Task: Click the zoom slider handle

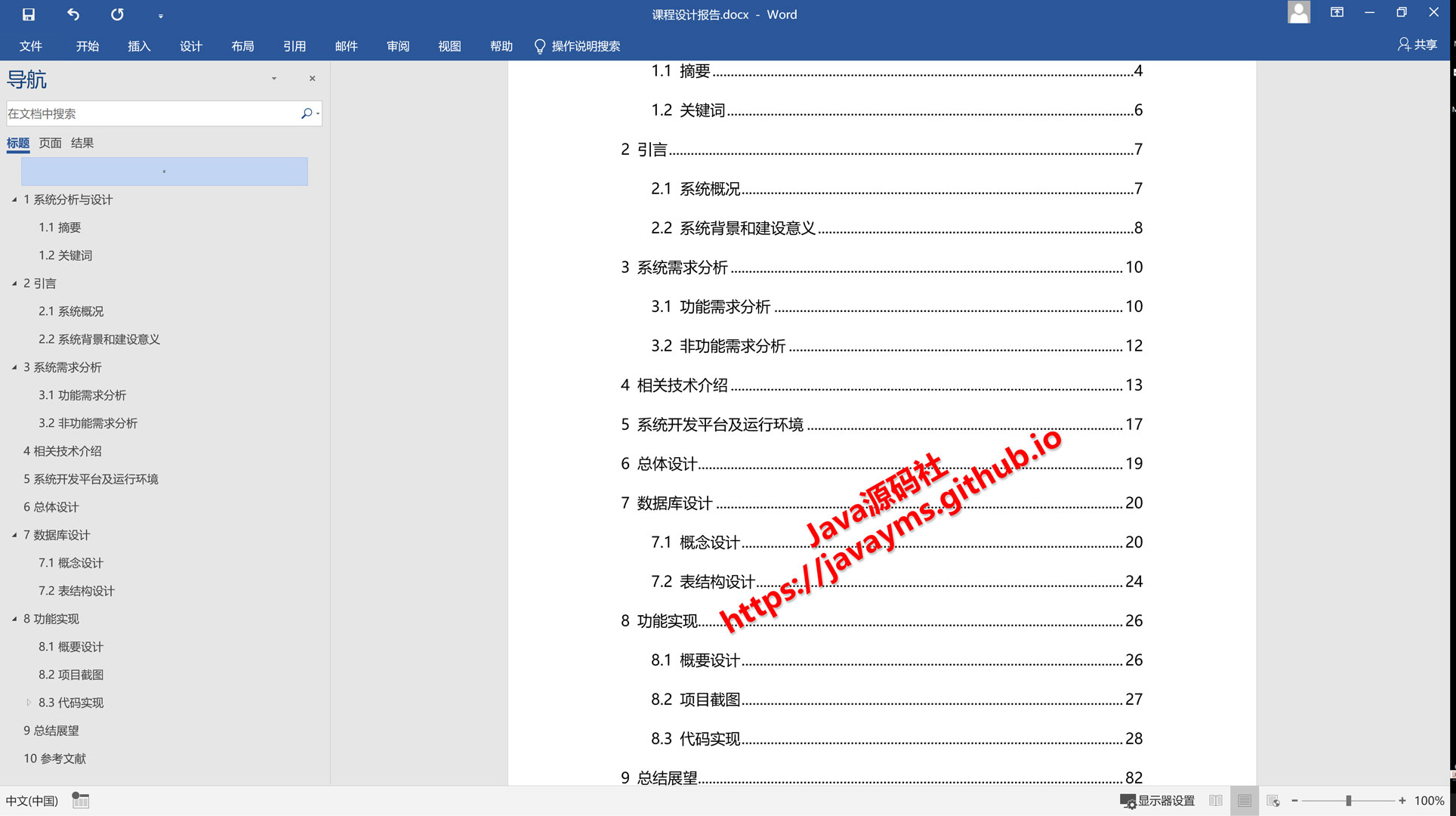Action: [1348, 801]
